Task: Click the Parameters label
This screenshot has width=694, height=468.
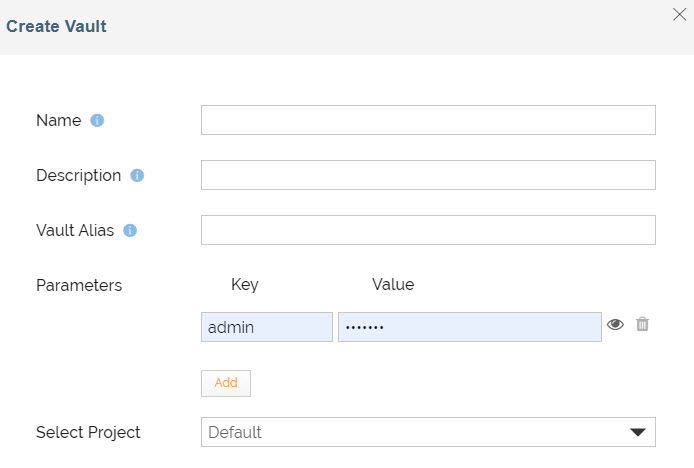Action: point(79,286)
